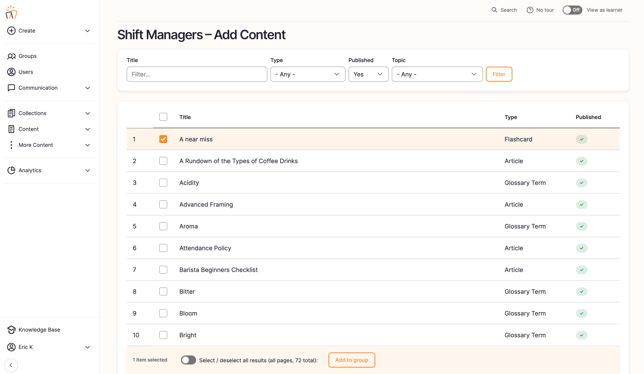Expand the More Content chevron
The width and height of the screenshot is (644, 374).
87,145
